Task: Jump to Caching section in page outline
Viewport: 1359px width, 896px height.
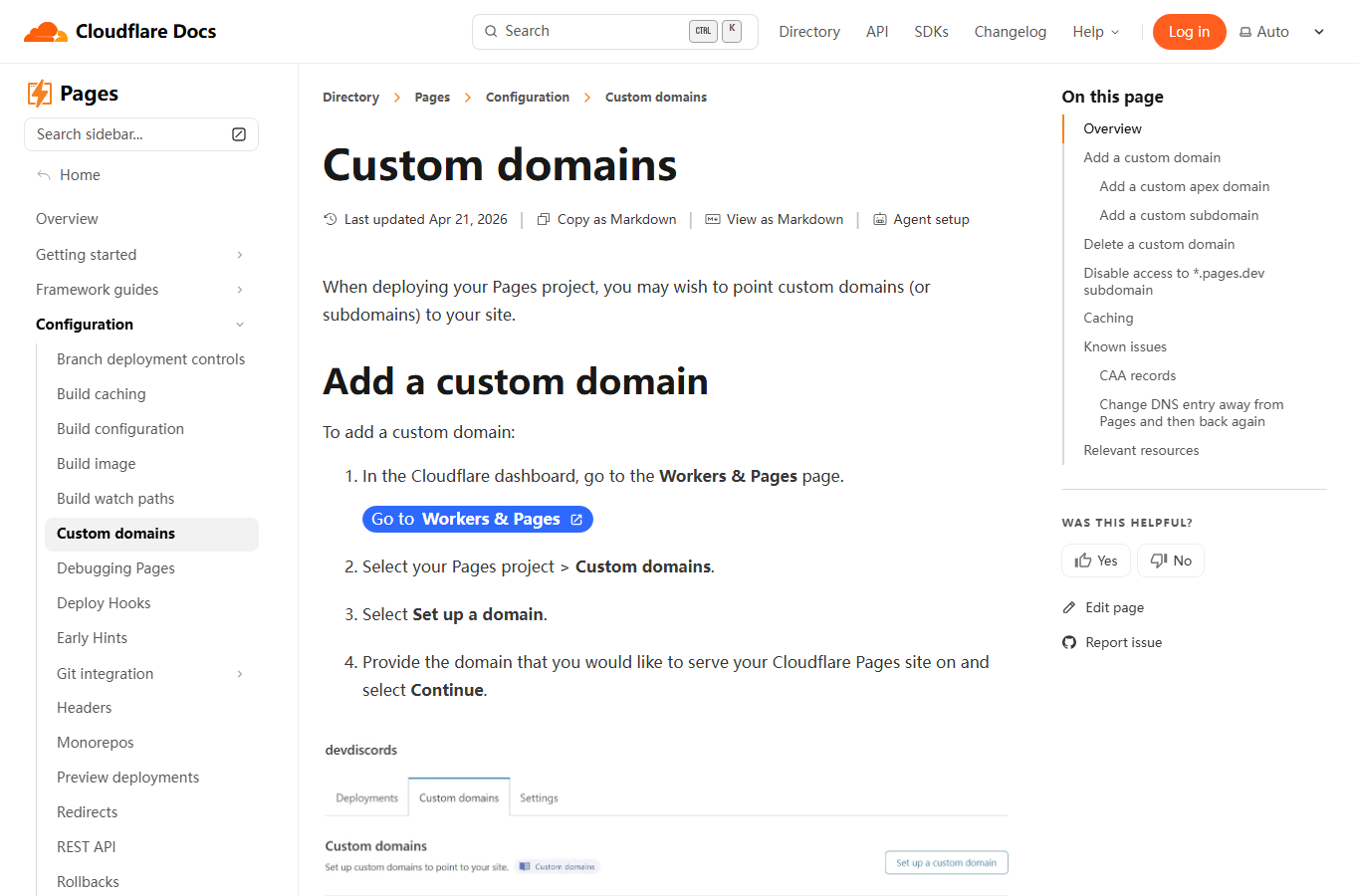Action: click(1108, 318)
